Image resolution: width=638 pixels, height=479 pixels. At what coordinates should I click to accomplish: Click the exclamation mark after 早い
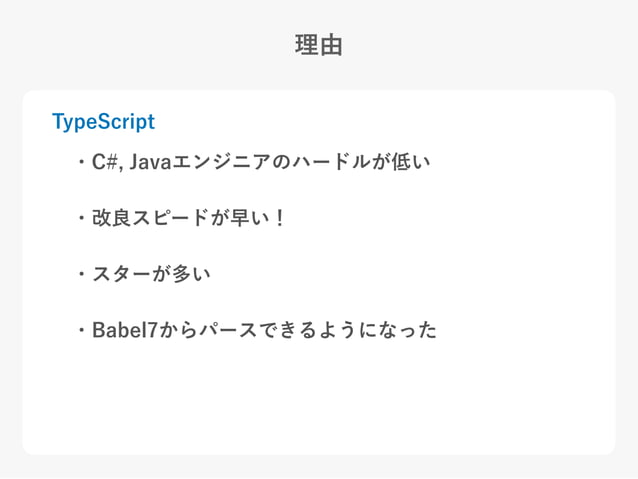click(x=279, y=218)
